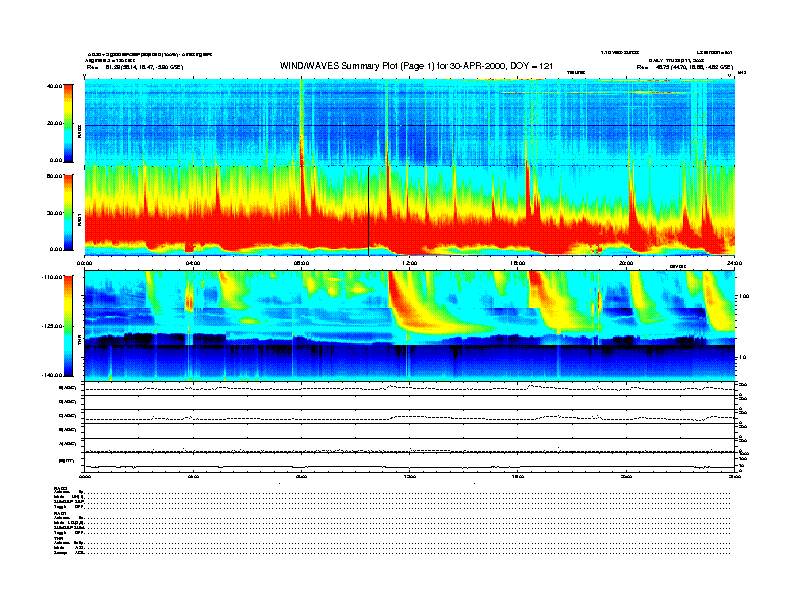Viewport: 792px width, 612px height.
Task: Click the 100 label on TNR right axis
Action: (745, 296)
